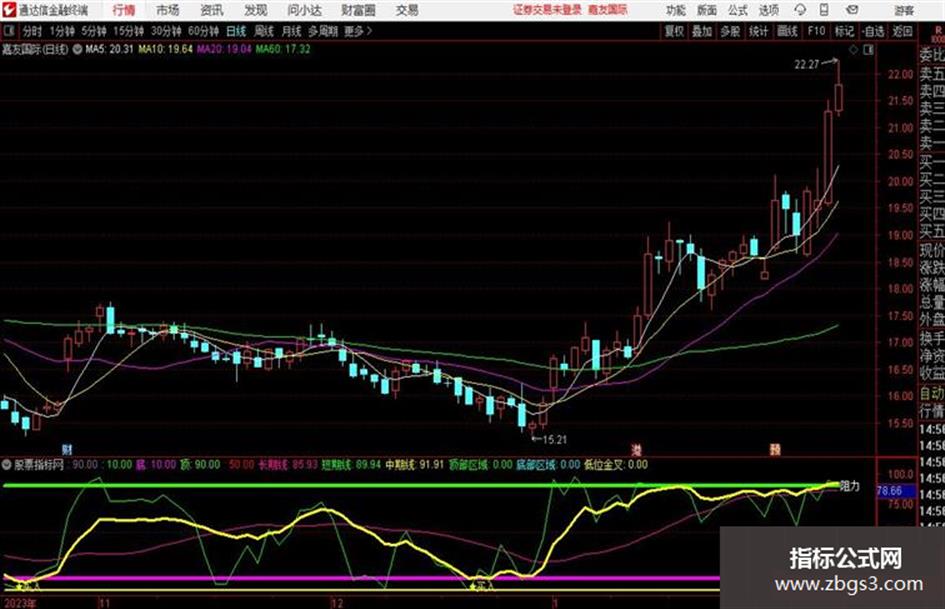Select the 月线 monthly period
This screenshot has height=609, width=945.
(292, 31)
